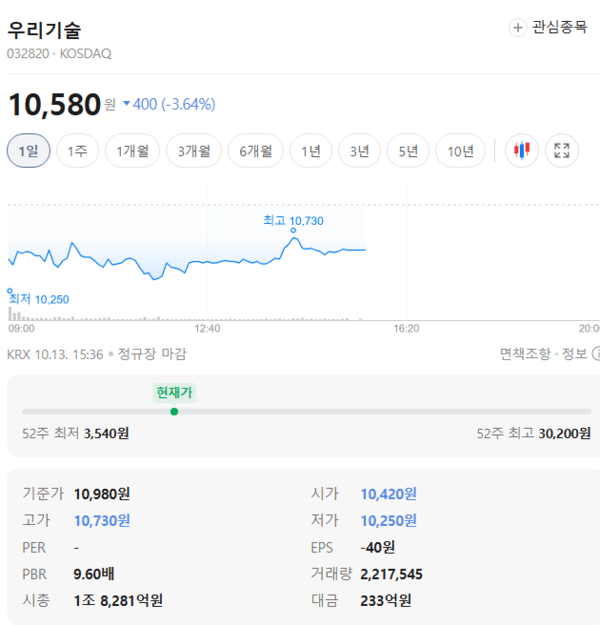Select the 6개월 period tab
600x625 pixels.
[256, 151]
